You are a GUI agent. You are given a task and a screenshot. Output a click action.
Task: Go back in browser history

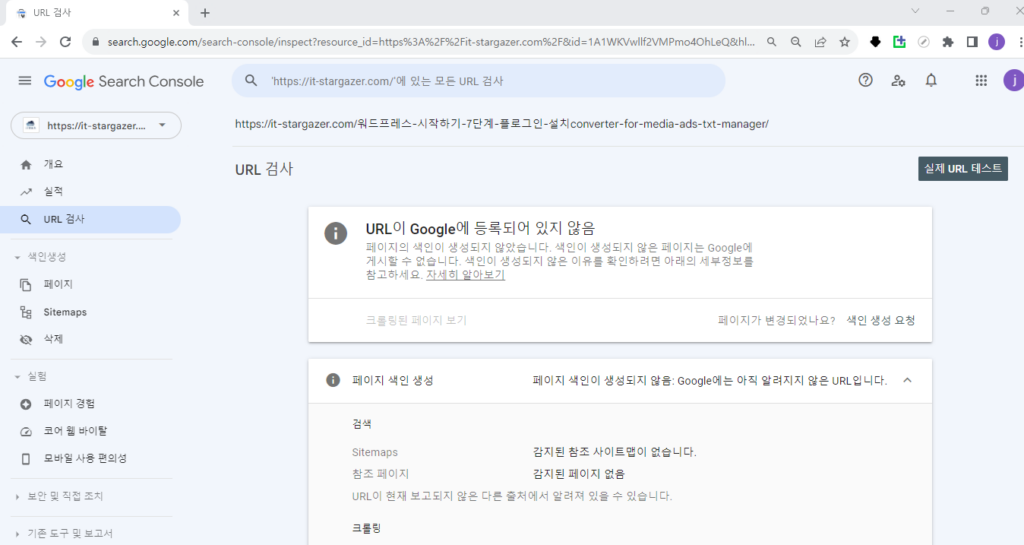point(16,42)
